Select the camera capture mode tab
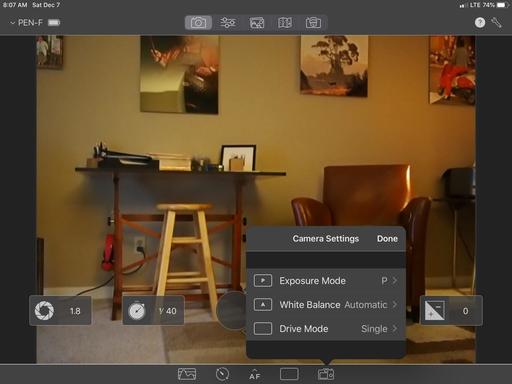512x384 pixels. 198,23
